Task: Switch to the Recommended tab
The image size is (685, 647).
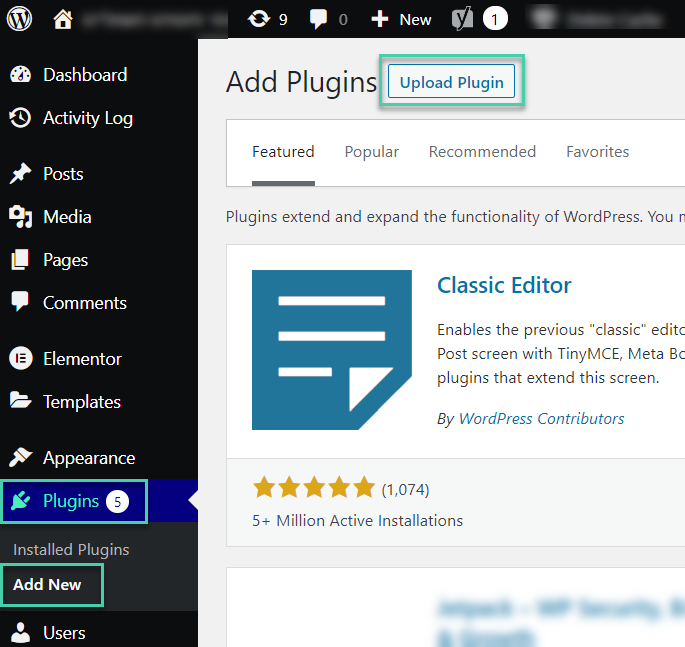Action: pos(482,152)
